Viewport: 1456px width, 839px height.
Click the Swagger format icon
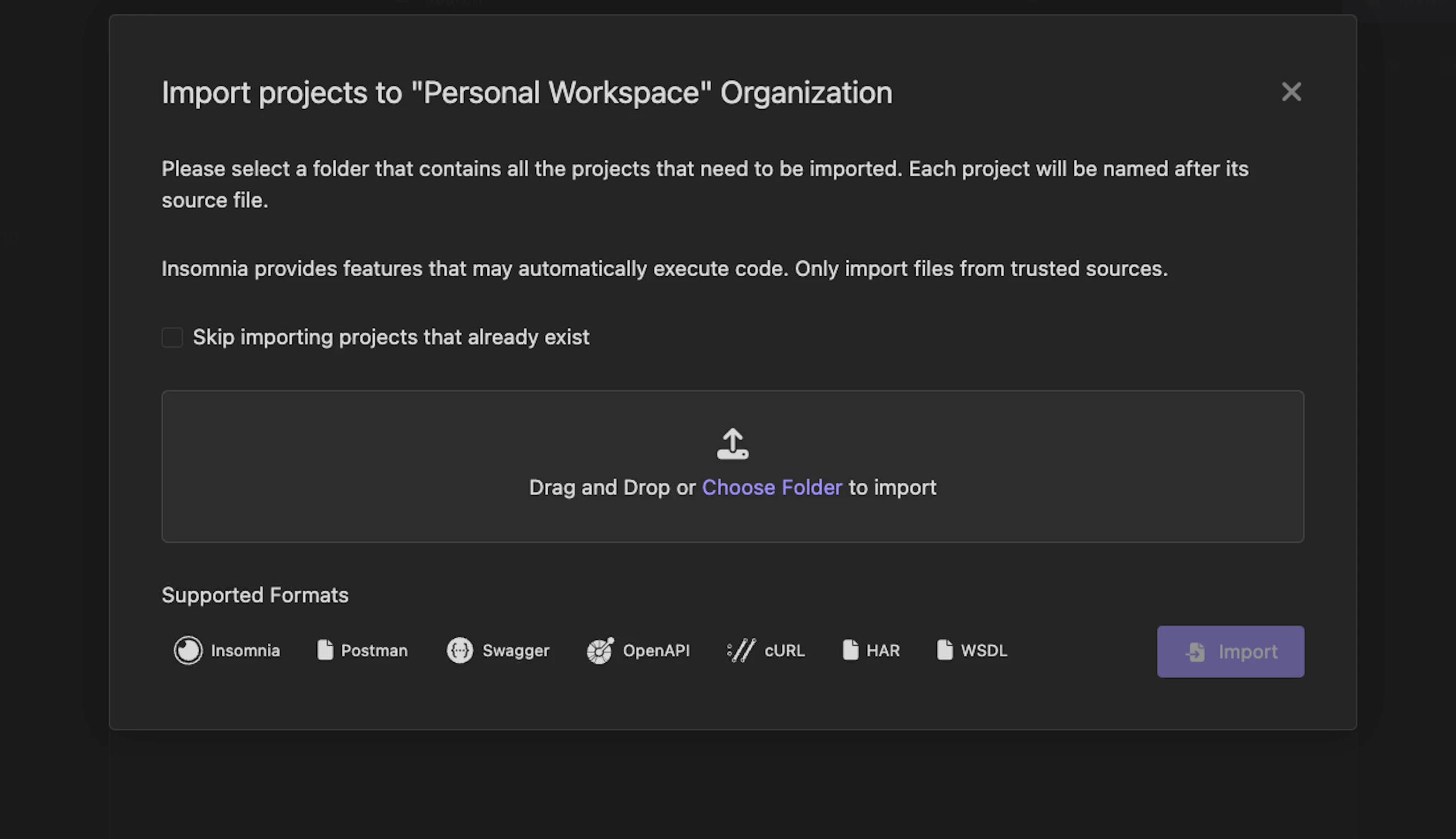460,651
